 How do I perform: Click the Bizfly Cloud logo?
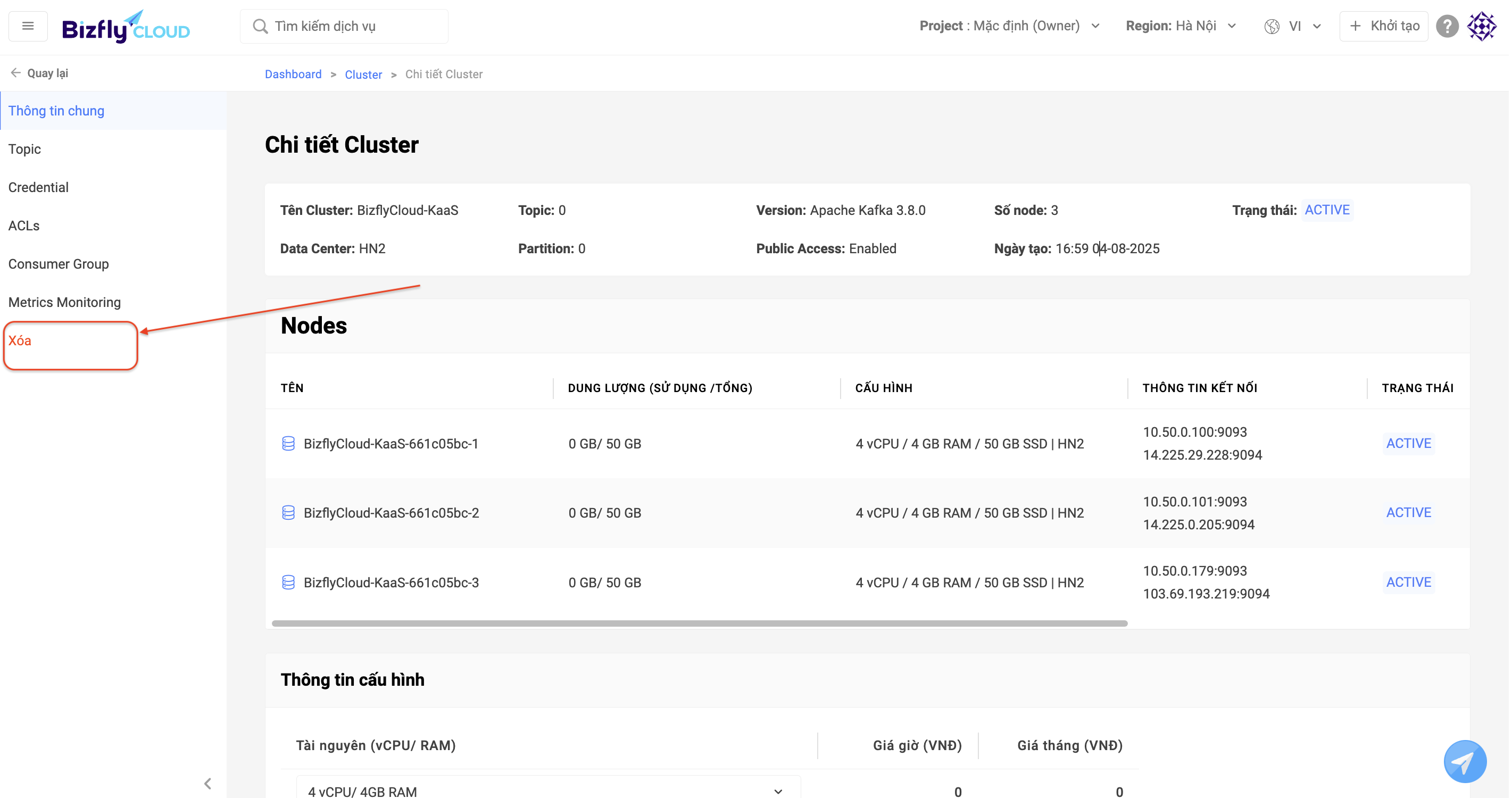126,27
